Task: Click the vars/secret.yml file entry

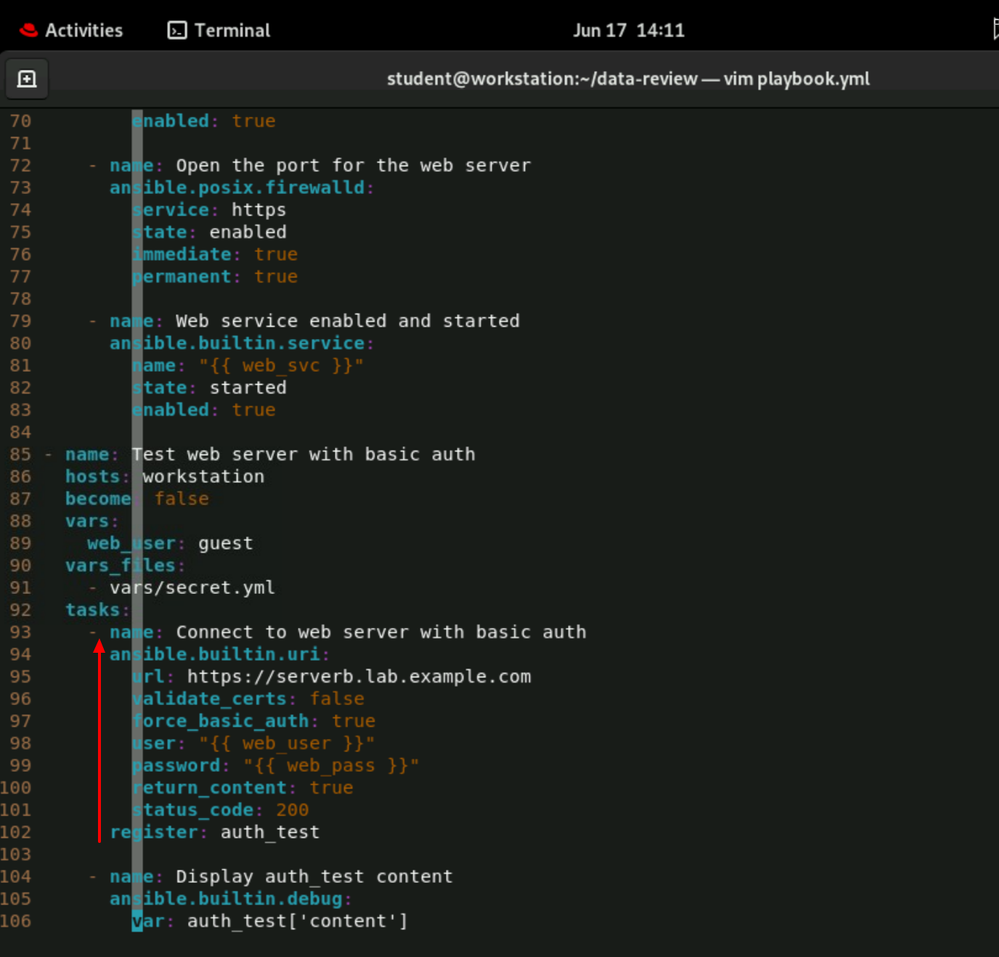Action: click(x=192, y=588)
